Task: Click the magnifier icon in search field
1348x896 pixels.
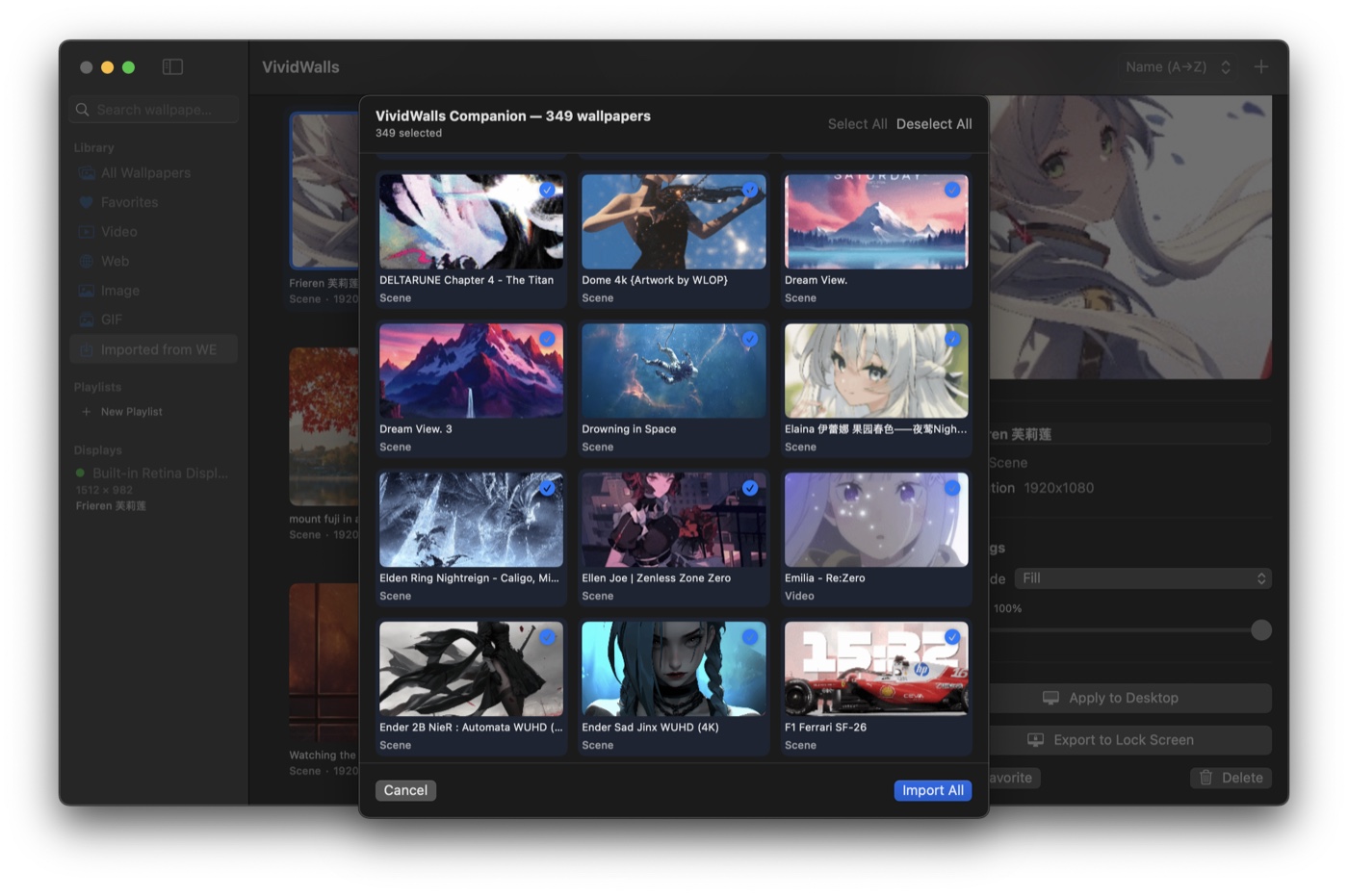Action: tap(83, 110)
